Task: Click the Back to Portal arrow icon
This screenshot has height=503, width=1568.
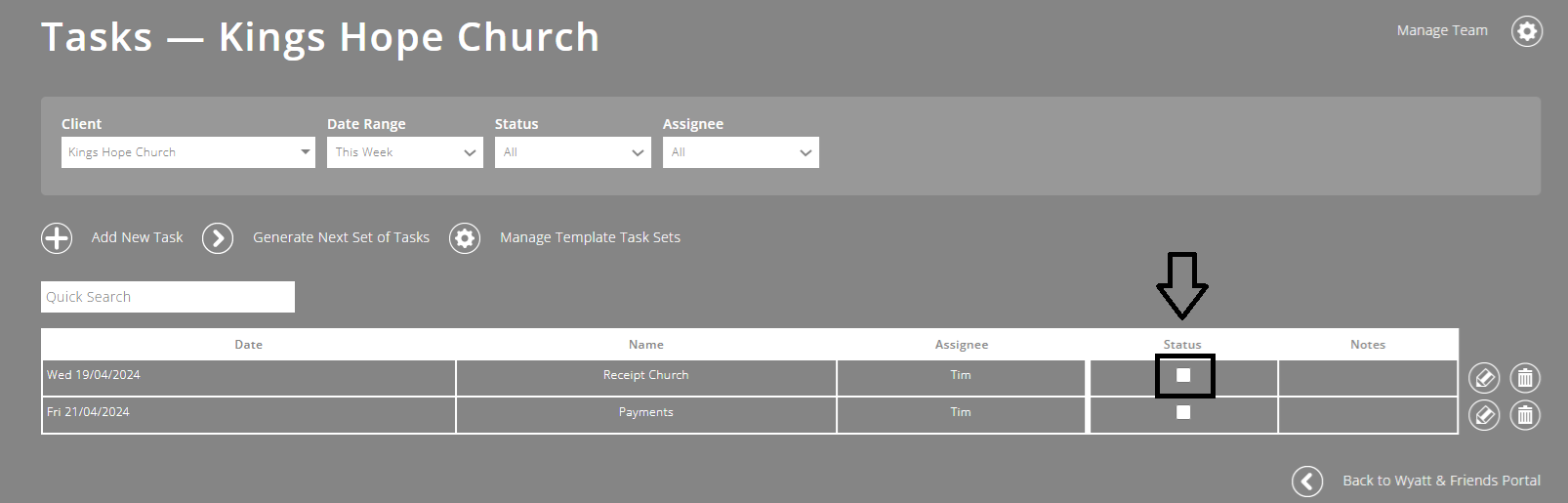Action: tap(1307, 481)
